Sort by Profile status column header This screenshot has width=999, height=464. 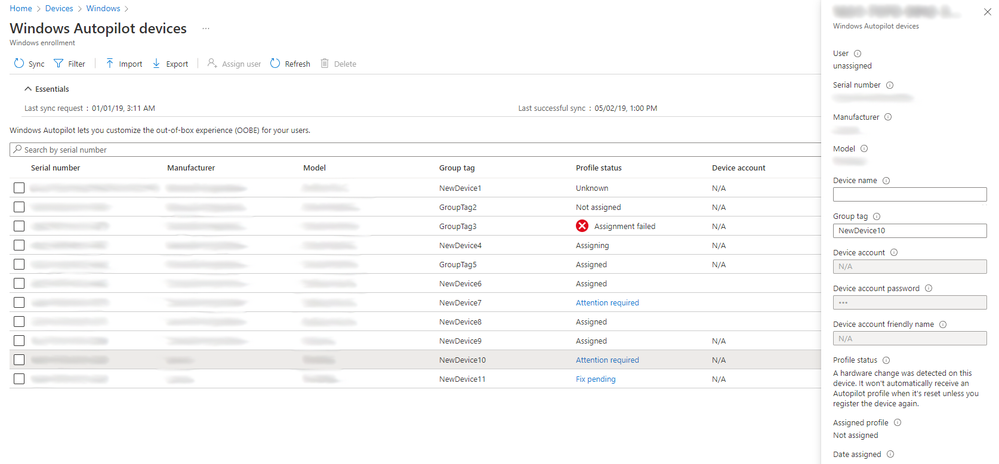599,168
